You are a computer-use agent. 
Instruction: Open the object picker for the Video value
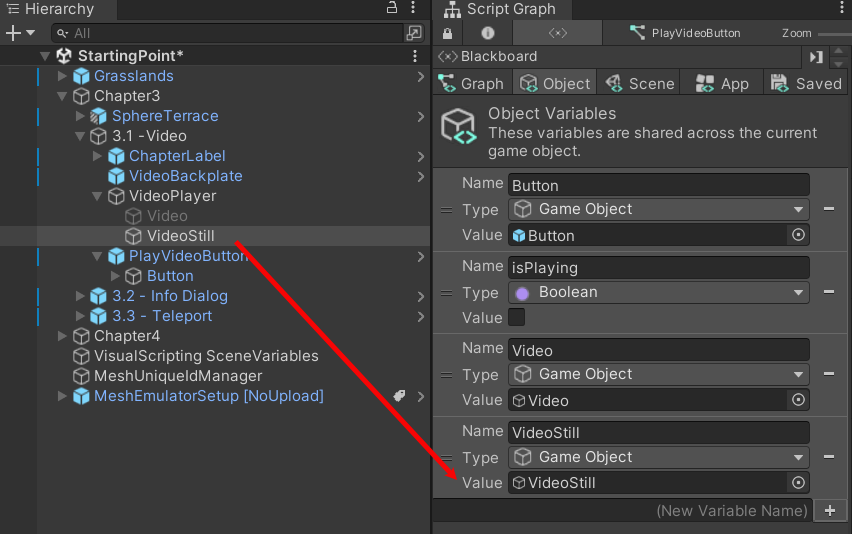coord(798,400)
